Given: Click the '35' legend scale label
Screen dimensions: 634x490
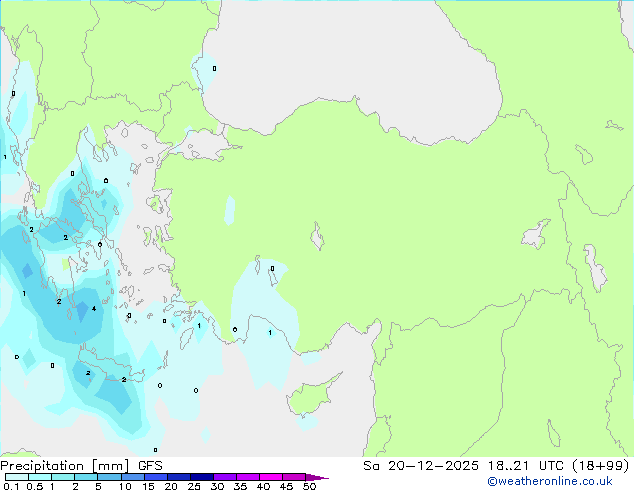Looking at the screenshot, I should (240, 486).
